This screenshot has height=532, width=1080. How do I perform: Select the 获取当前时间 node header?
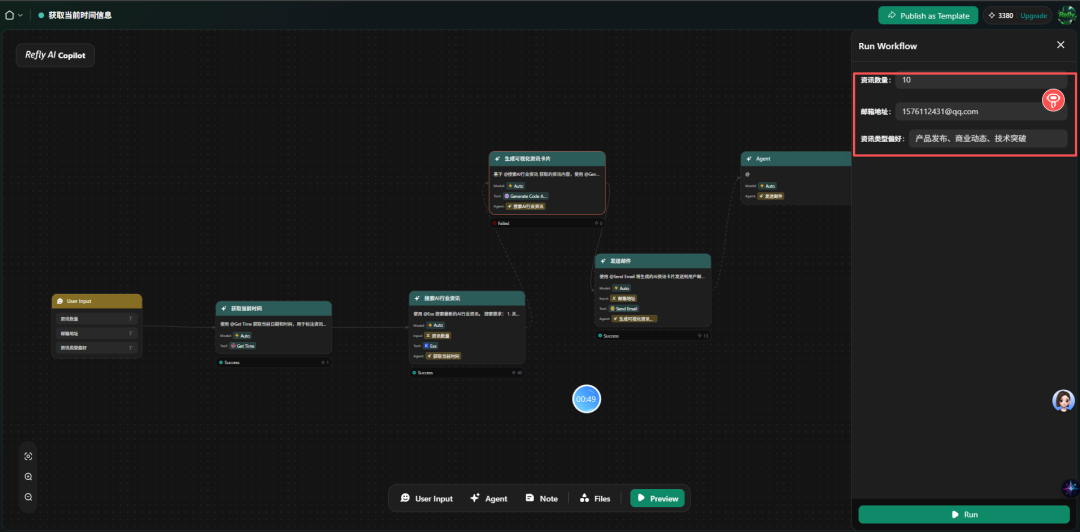(273, 308)
